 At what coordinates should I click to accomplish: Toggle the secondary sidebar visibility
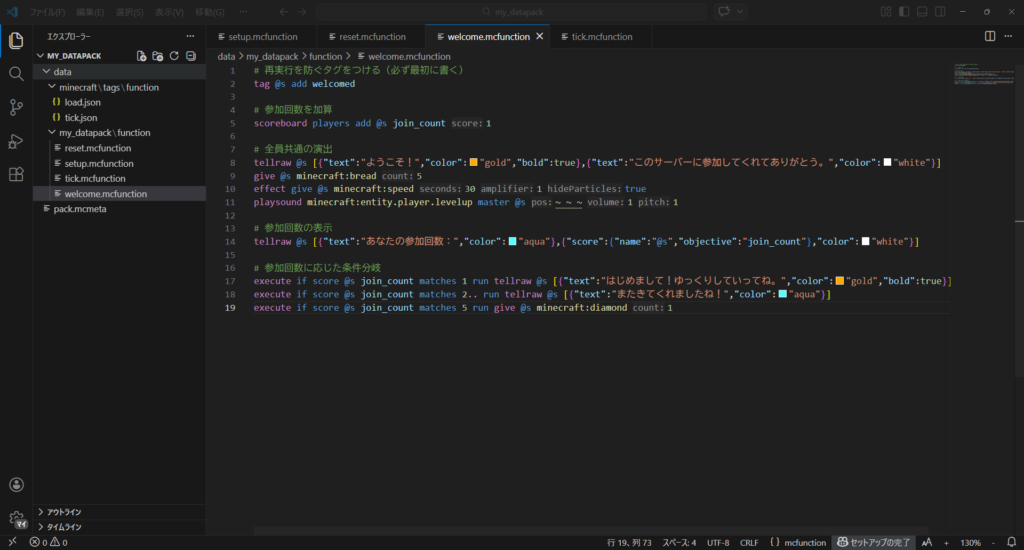pos(940,12)
